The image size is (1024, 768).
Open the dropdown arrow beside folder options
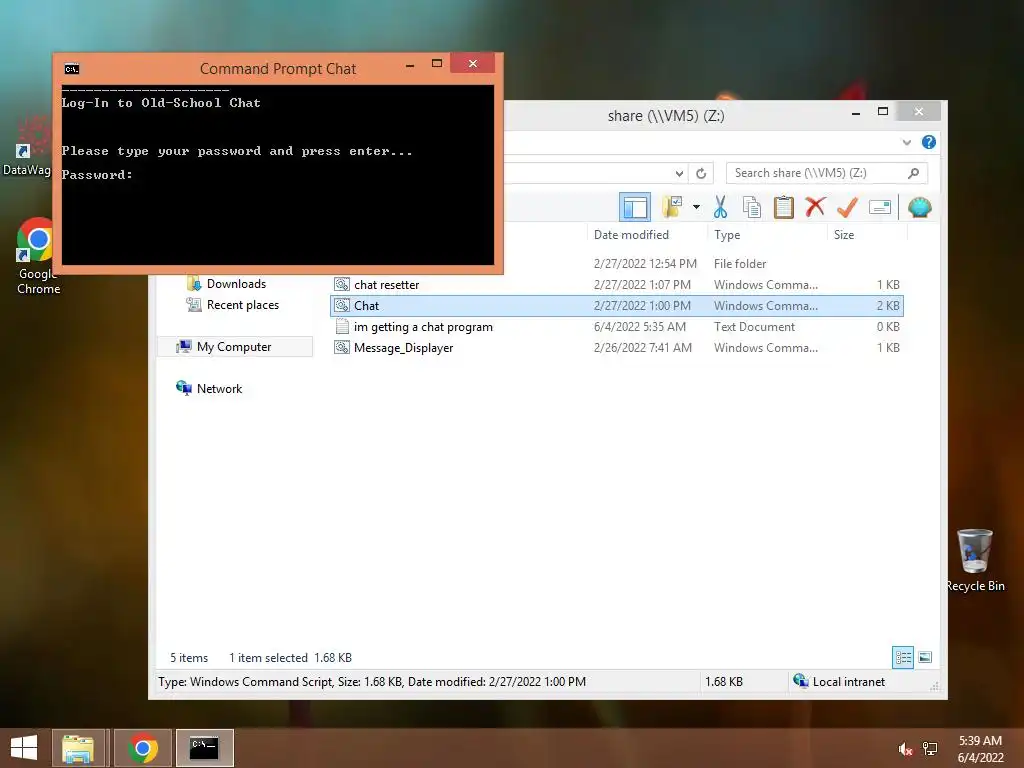696,208
